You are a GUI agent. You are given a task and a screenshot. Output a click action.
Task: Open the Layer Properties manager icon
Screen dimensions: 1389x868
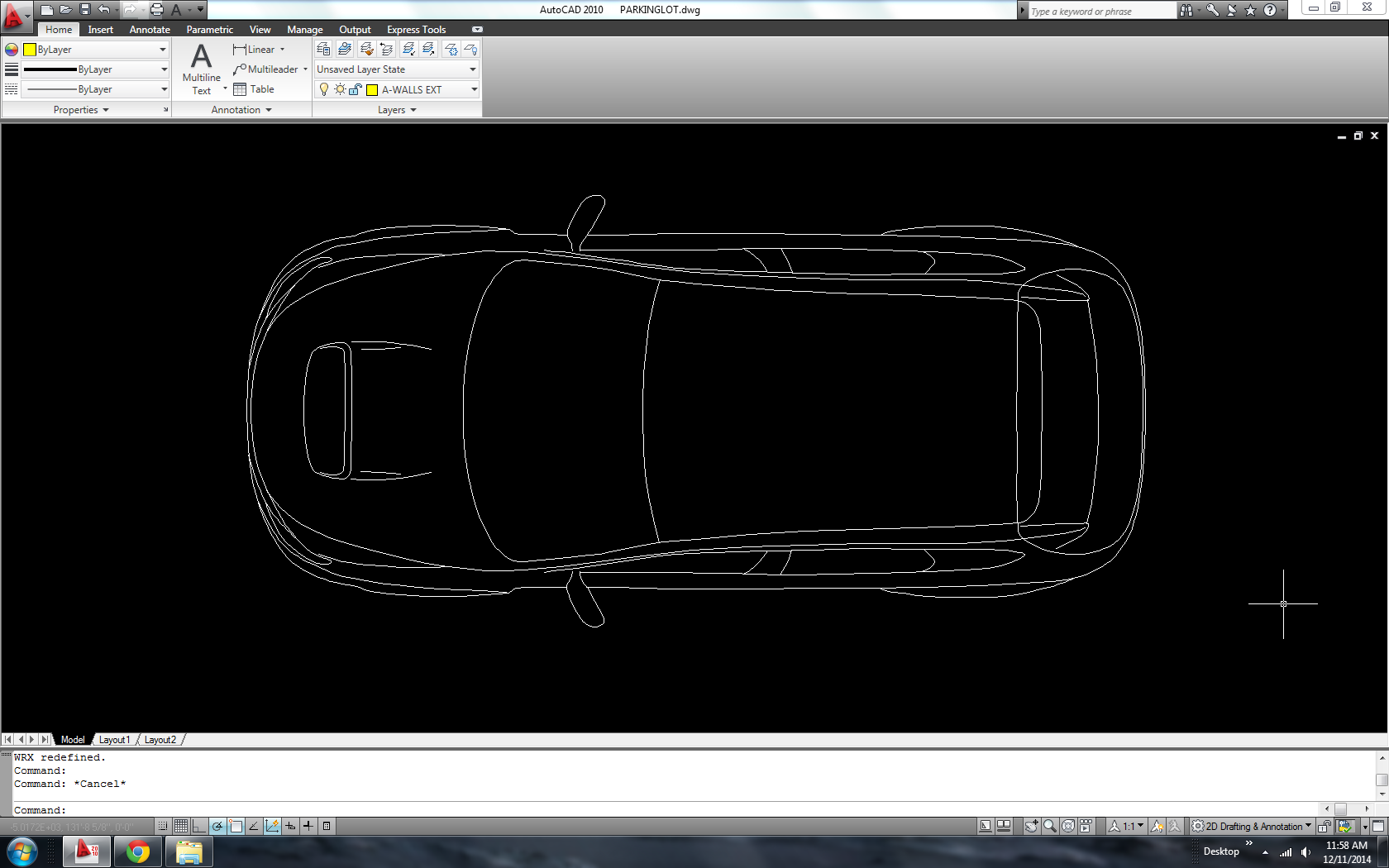tap(323, 50)
